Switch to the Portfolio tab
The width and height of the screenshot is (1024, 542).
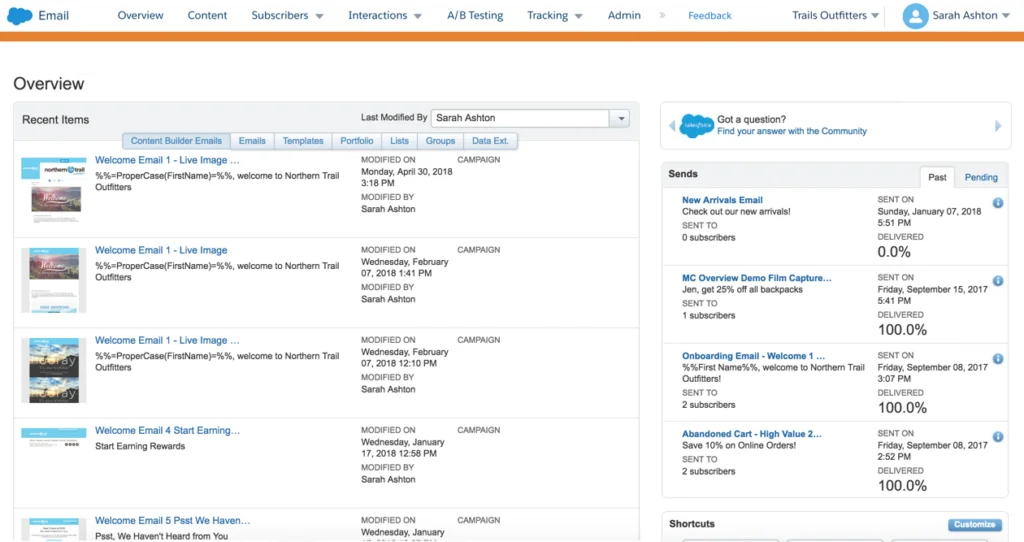[x=357, y=140]
